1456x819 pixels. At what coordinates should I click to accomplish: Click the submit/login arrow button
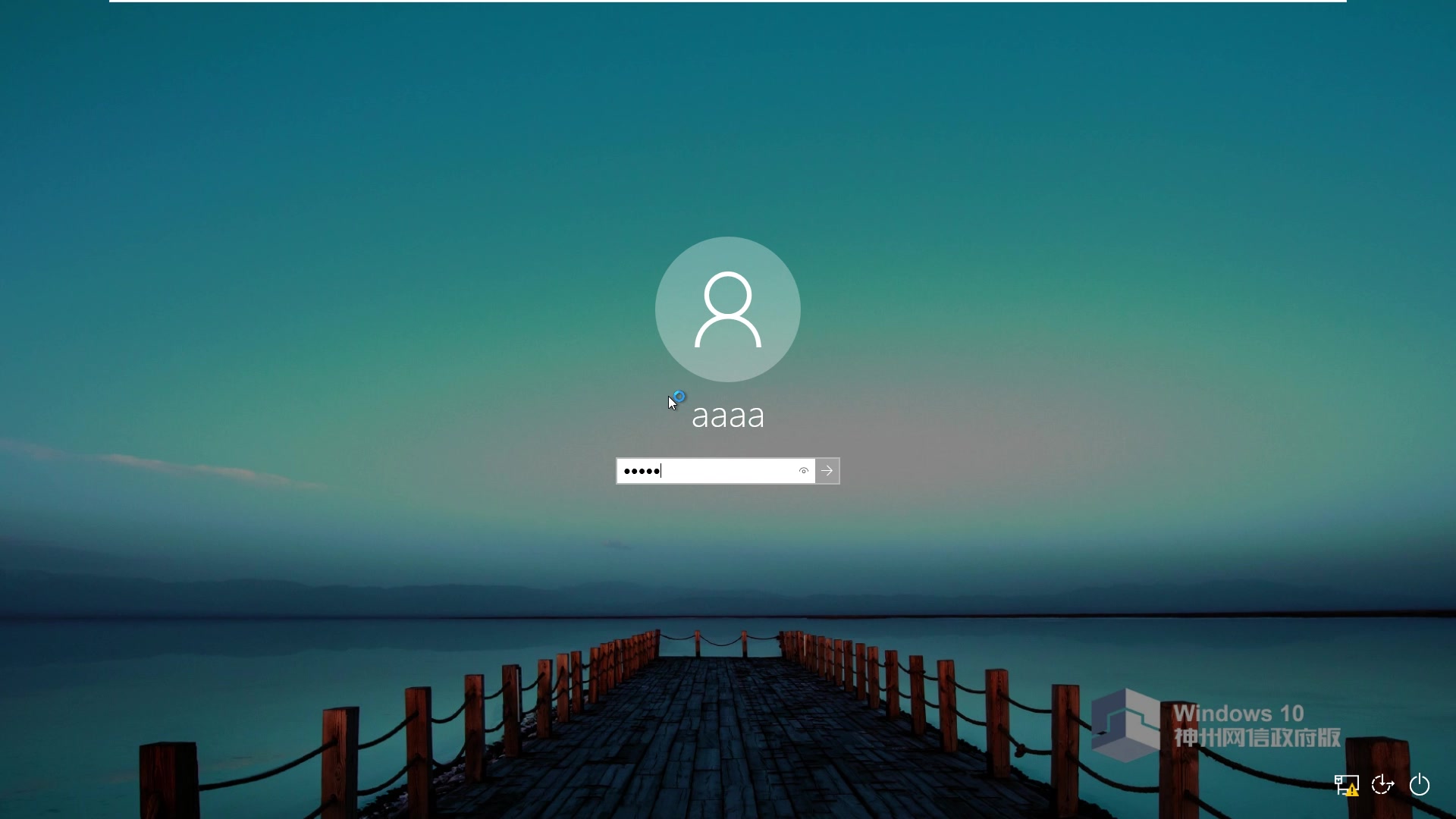(x=827, y=470)
